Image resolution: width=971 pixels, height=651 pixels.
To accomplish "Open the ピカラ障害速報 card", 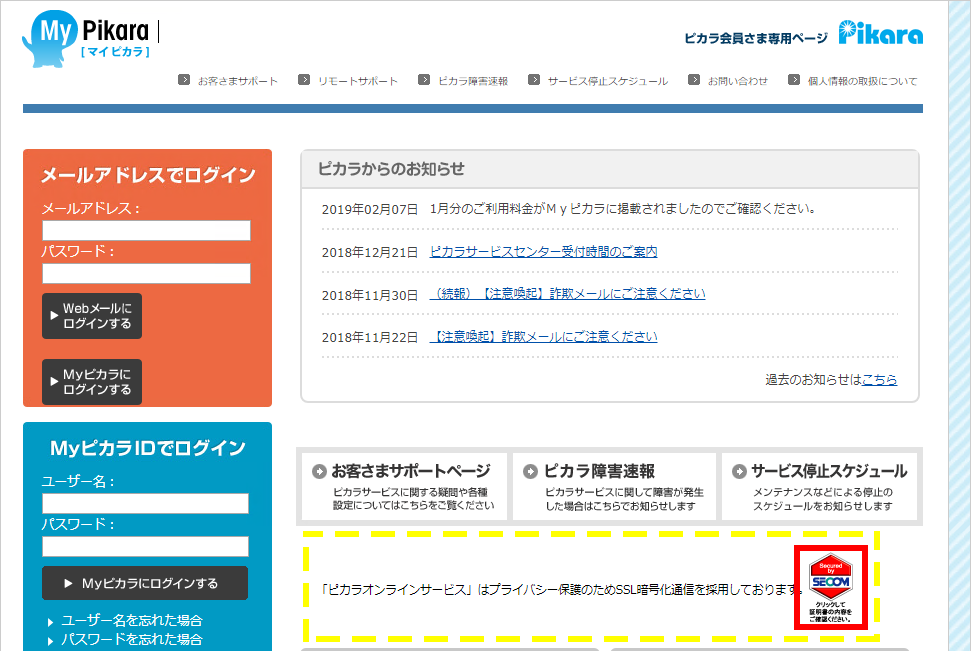I will point(614,486).
